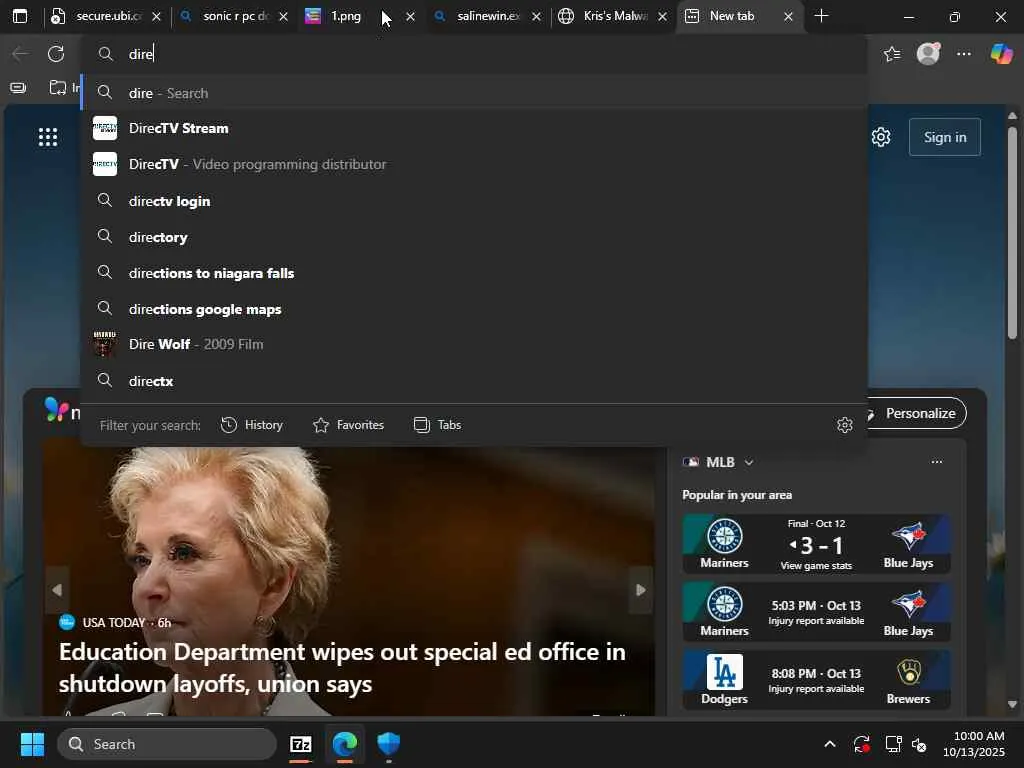Image resolution: width=1024 pixels, height=768 pixels.
Task: Open Microsoft Edge taskbar icon
Action: pos(345,744)
